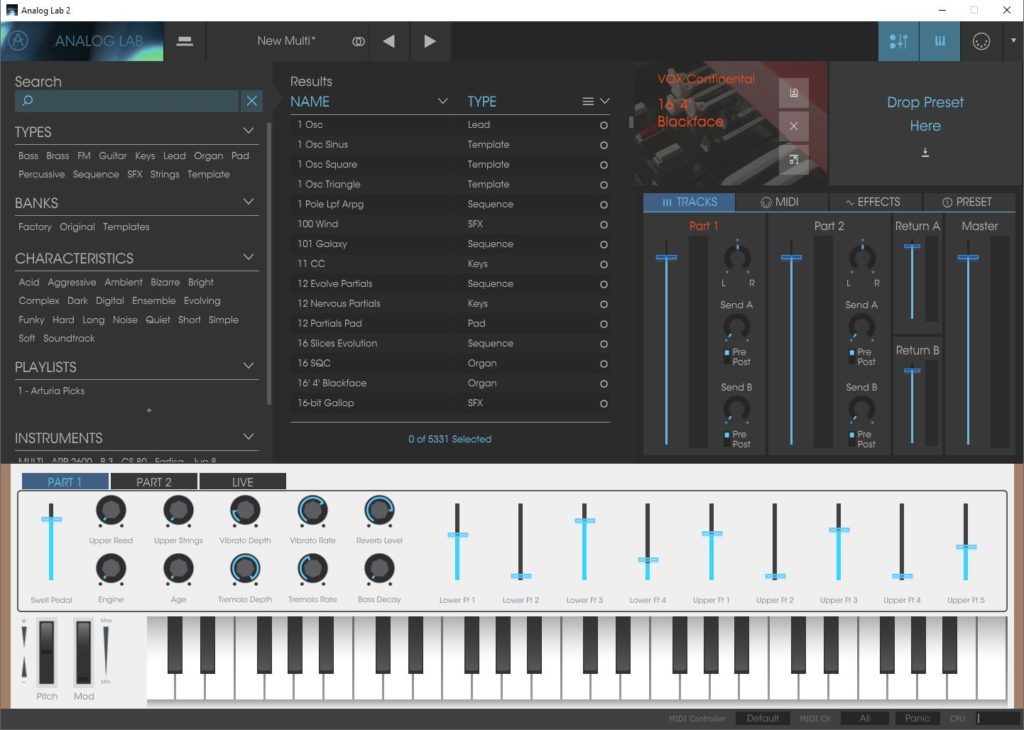Click the Part 2 Send B knob

[861, 409]
